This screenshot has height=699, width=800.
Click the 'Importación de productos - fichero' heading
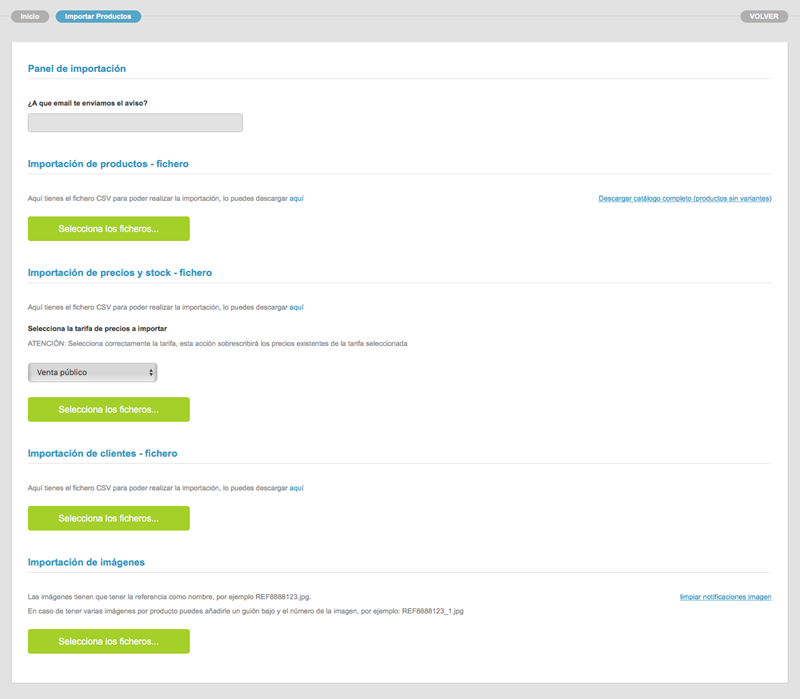108,163
